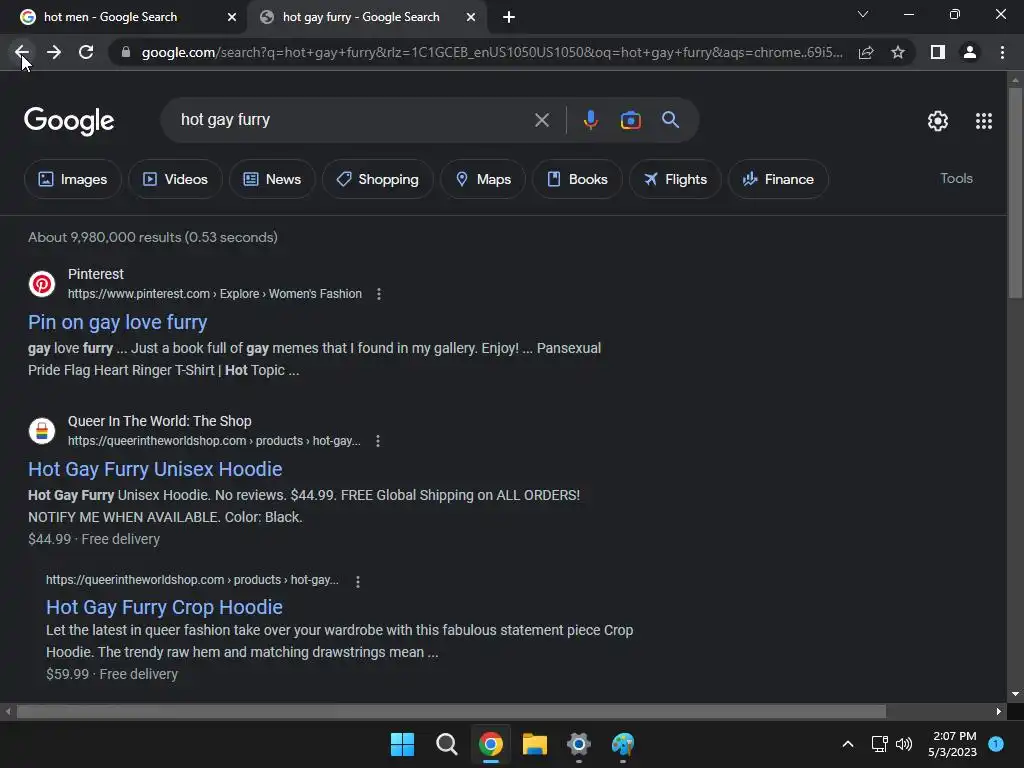Start voice search with the microphone

(590, 120)
